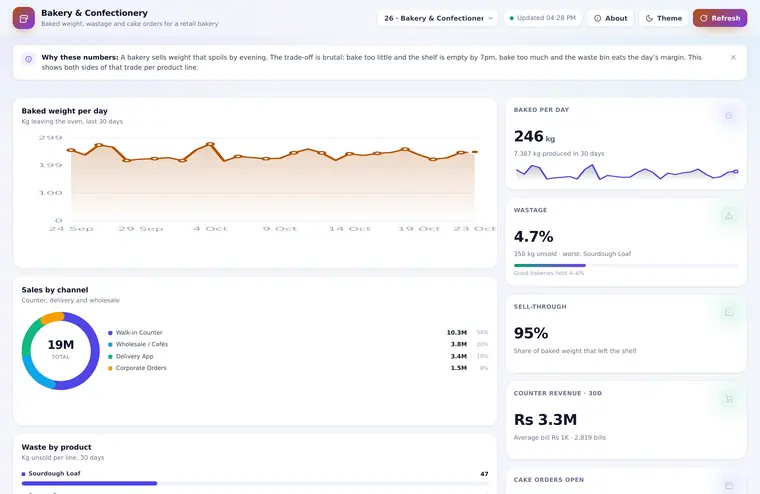The image size is (760, 494).
Task: Click the 'Wholesale / Cafés' label
Action: pos(142,344)
